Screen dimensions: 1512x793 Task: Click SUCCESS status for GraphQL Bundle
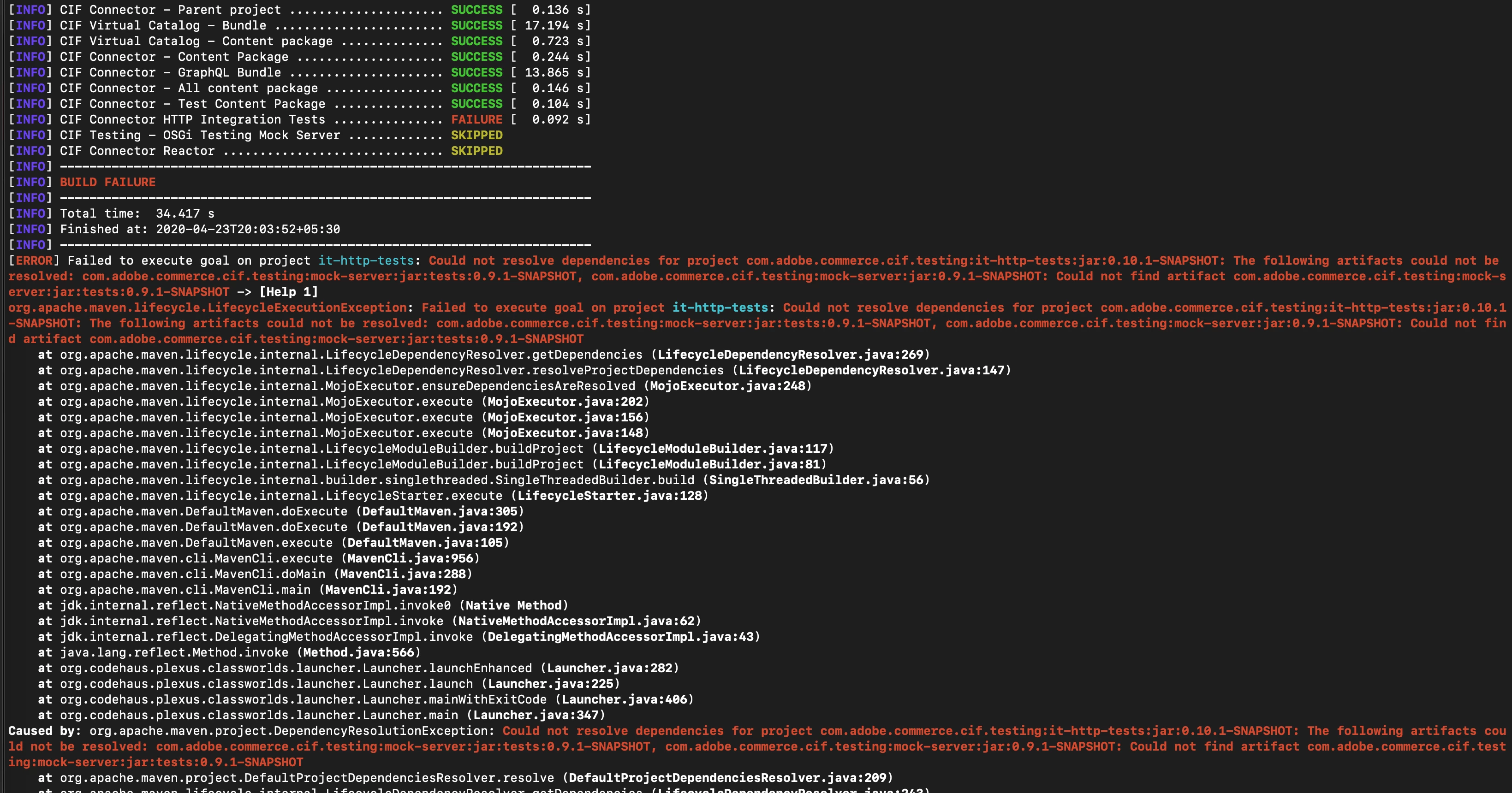[x=476, y=72]
